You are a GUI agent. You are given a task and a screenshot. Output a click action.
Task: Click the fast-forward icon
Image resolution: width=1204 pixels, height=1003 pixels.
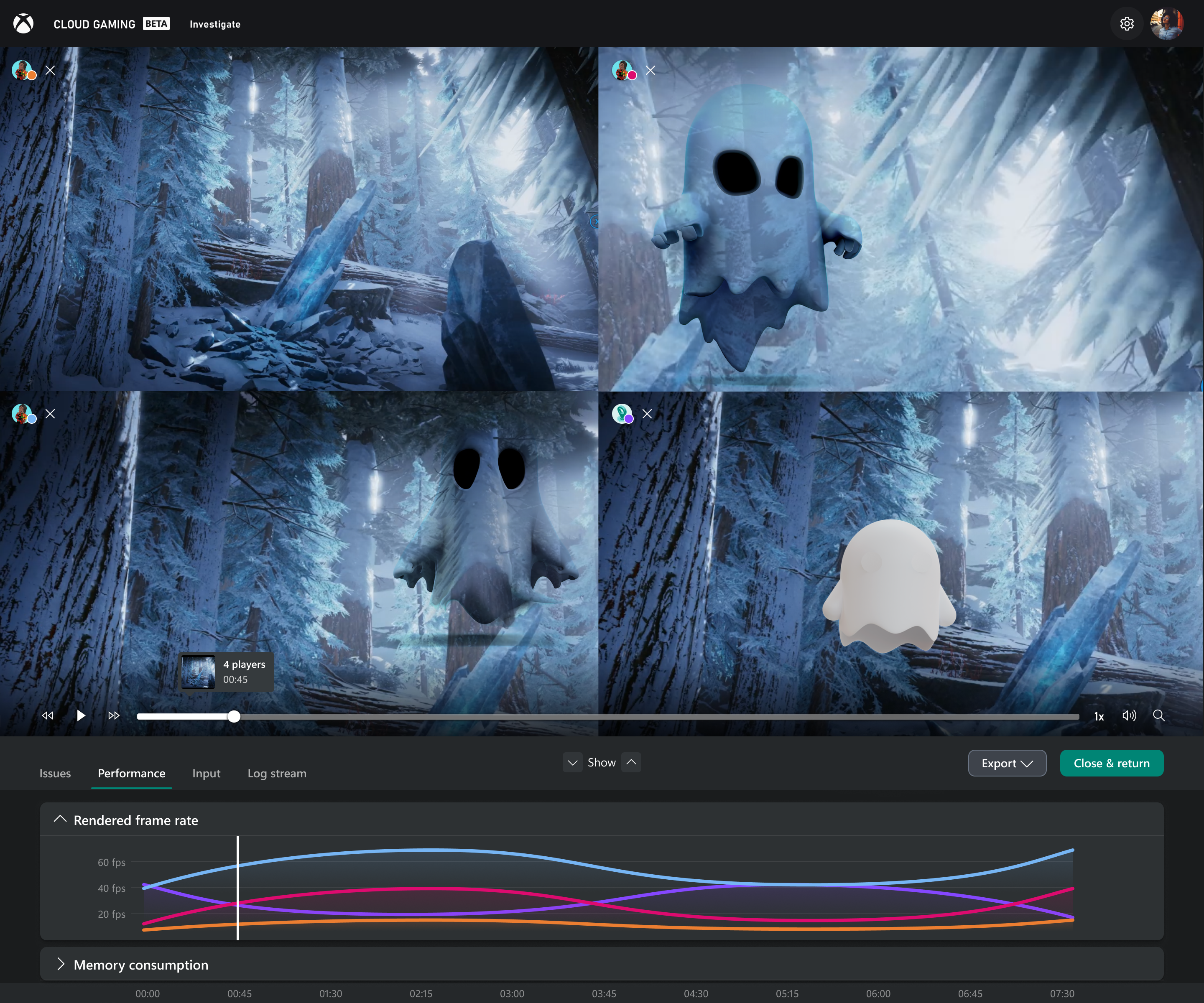[114, 715]
